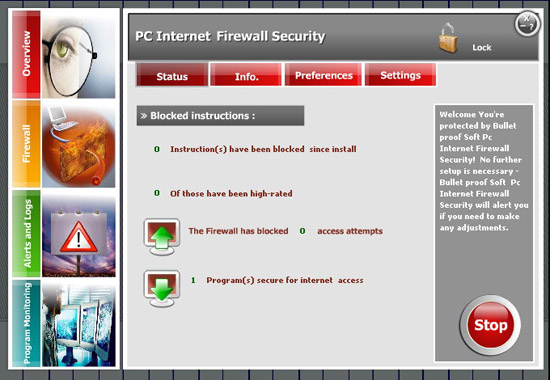Open the Program Monitoring screens image
The image size is (550, 380).
click(79, 323)
